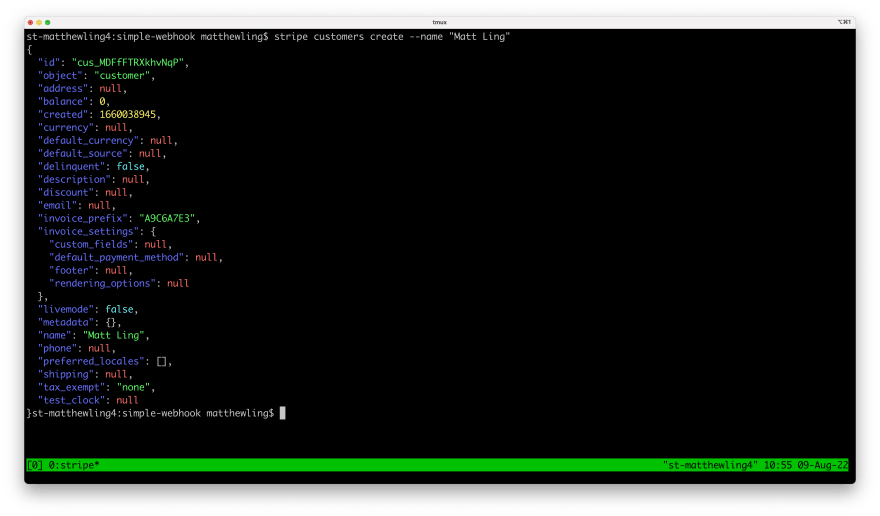Select tmux window 0:stripe* in status bar
880x516 pixels.
pyautogui.click(x=74, y=465)
